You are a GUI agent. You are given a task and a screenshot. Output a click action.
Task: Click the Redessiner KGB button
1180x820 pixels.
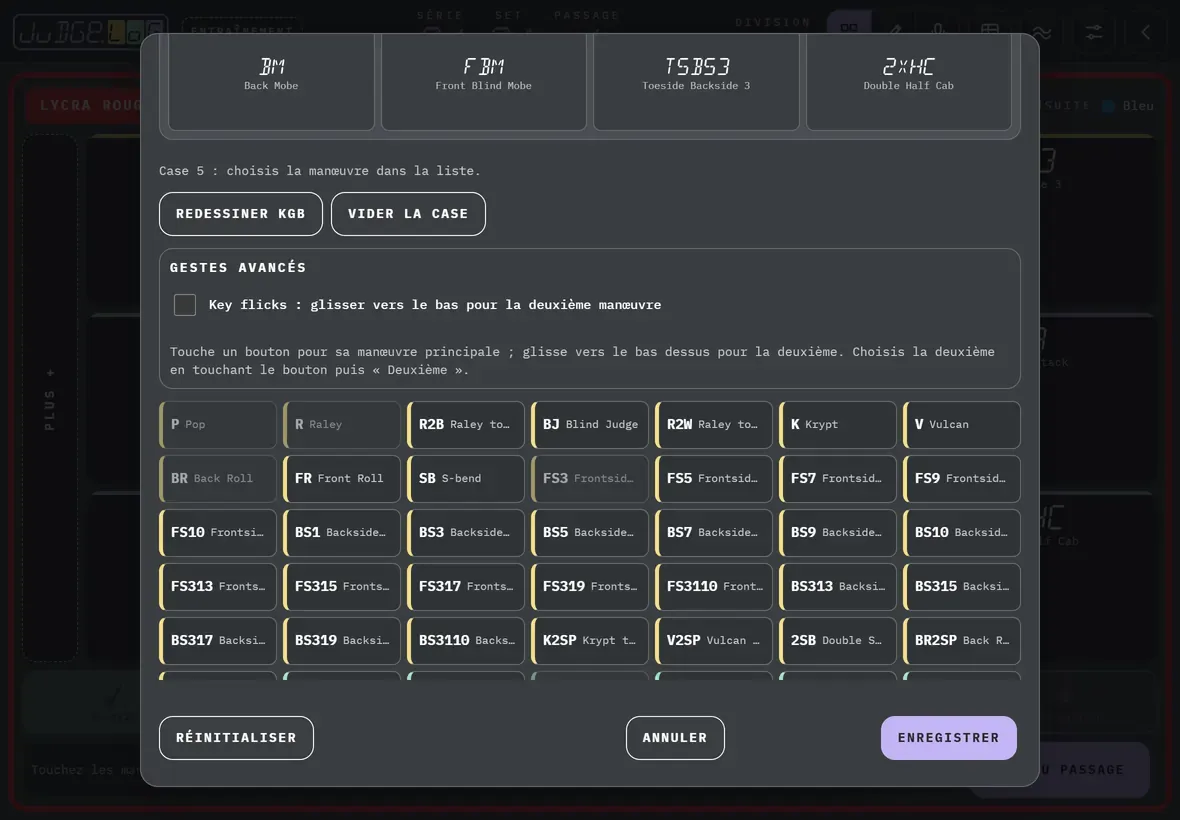pos(241,214)
